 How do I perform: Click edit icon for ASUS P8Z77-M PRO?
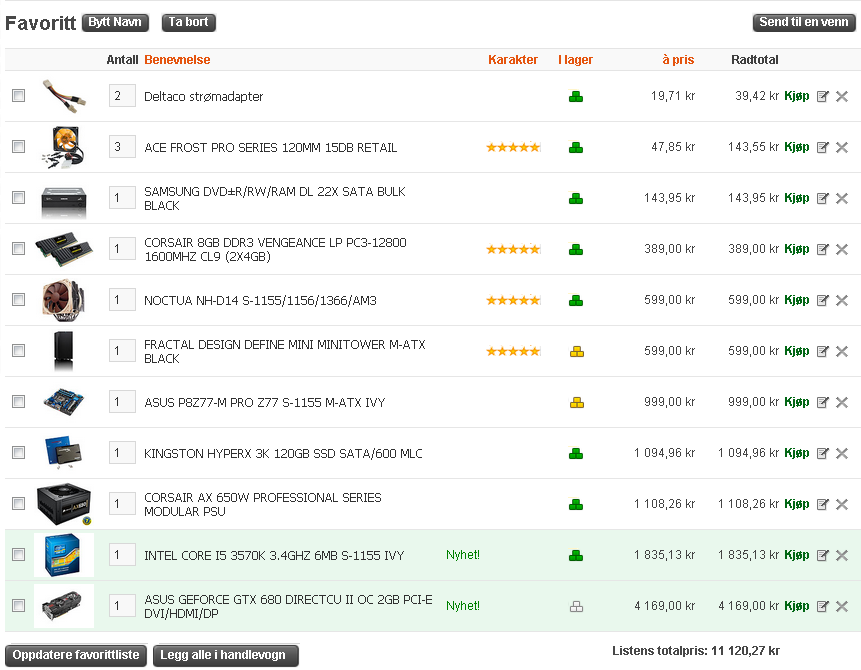[822, 403]
